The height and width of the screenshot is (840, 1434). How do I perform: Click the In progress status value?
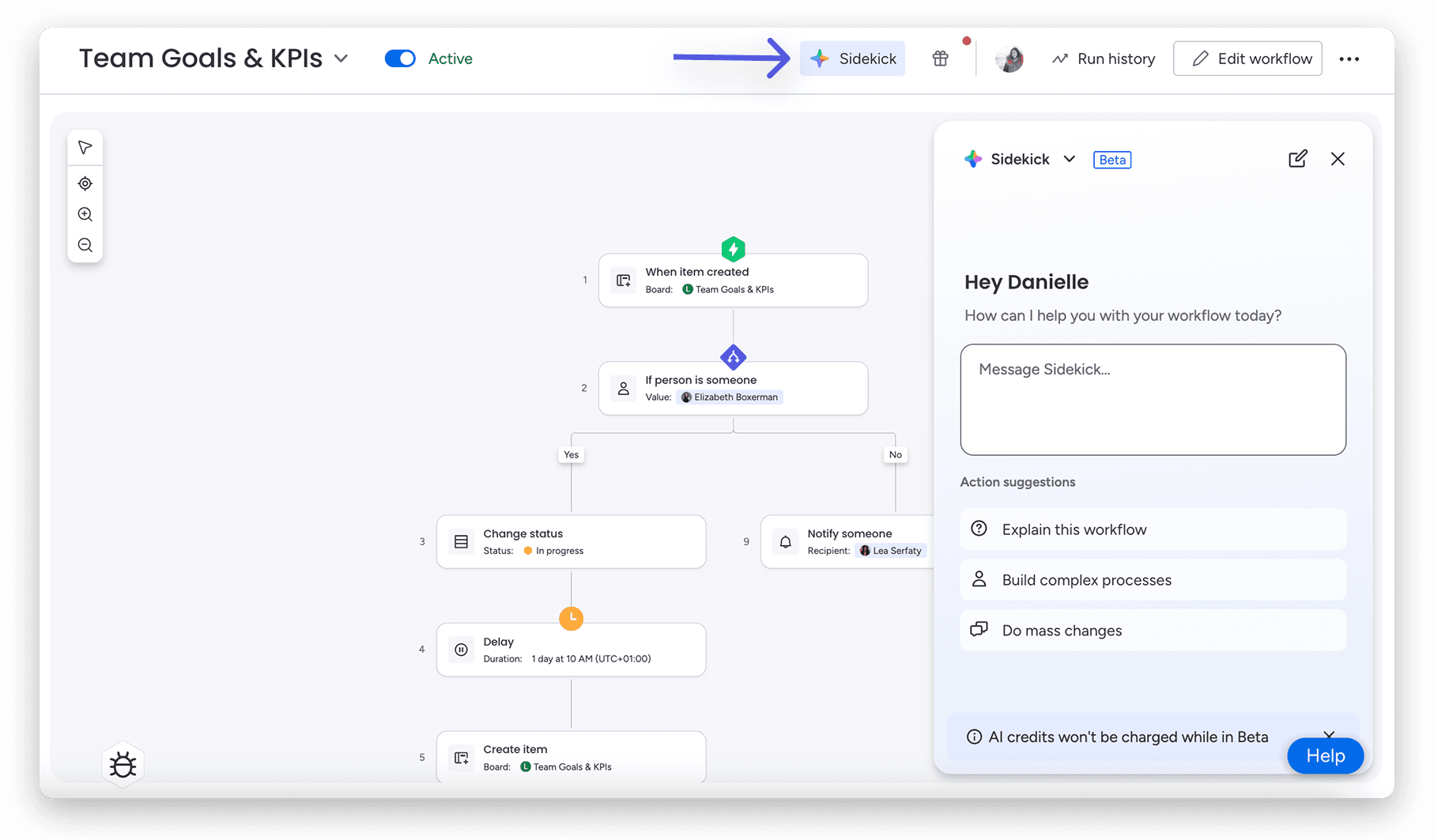(x=553, y=551)
